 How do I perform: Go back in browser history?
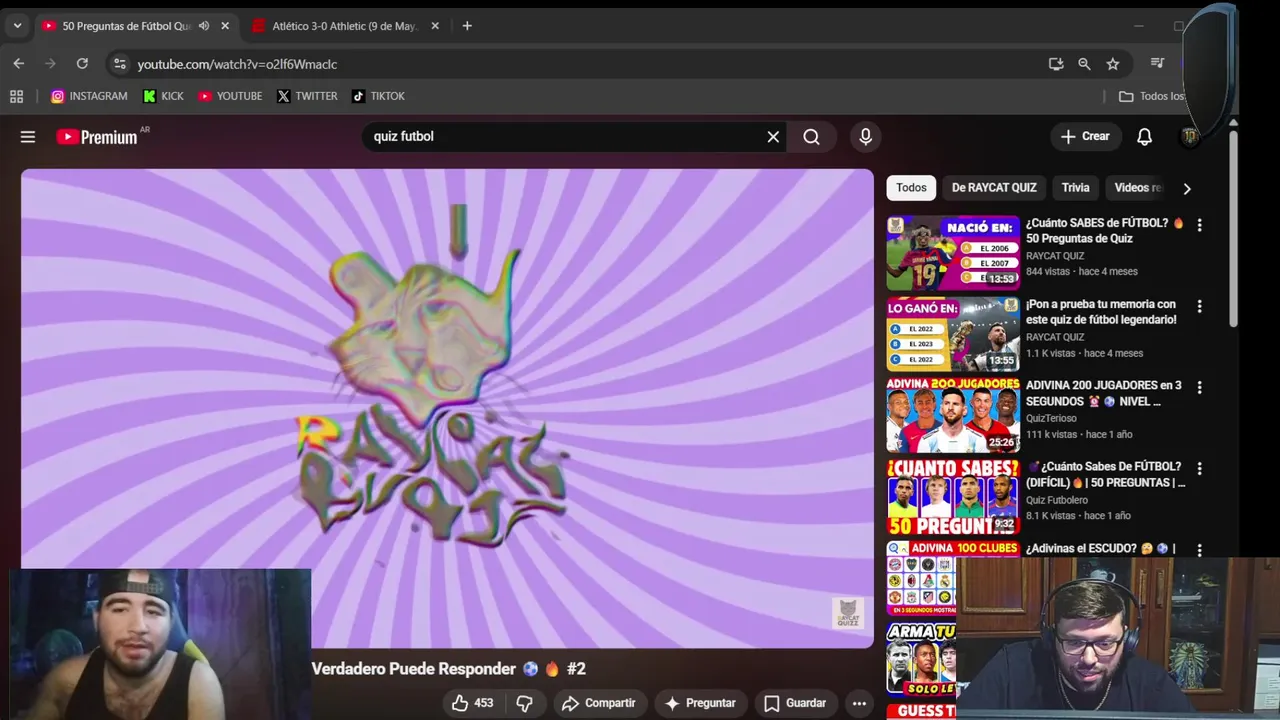tap(19, 64)
